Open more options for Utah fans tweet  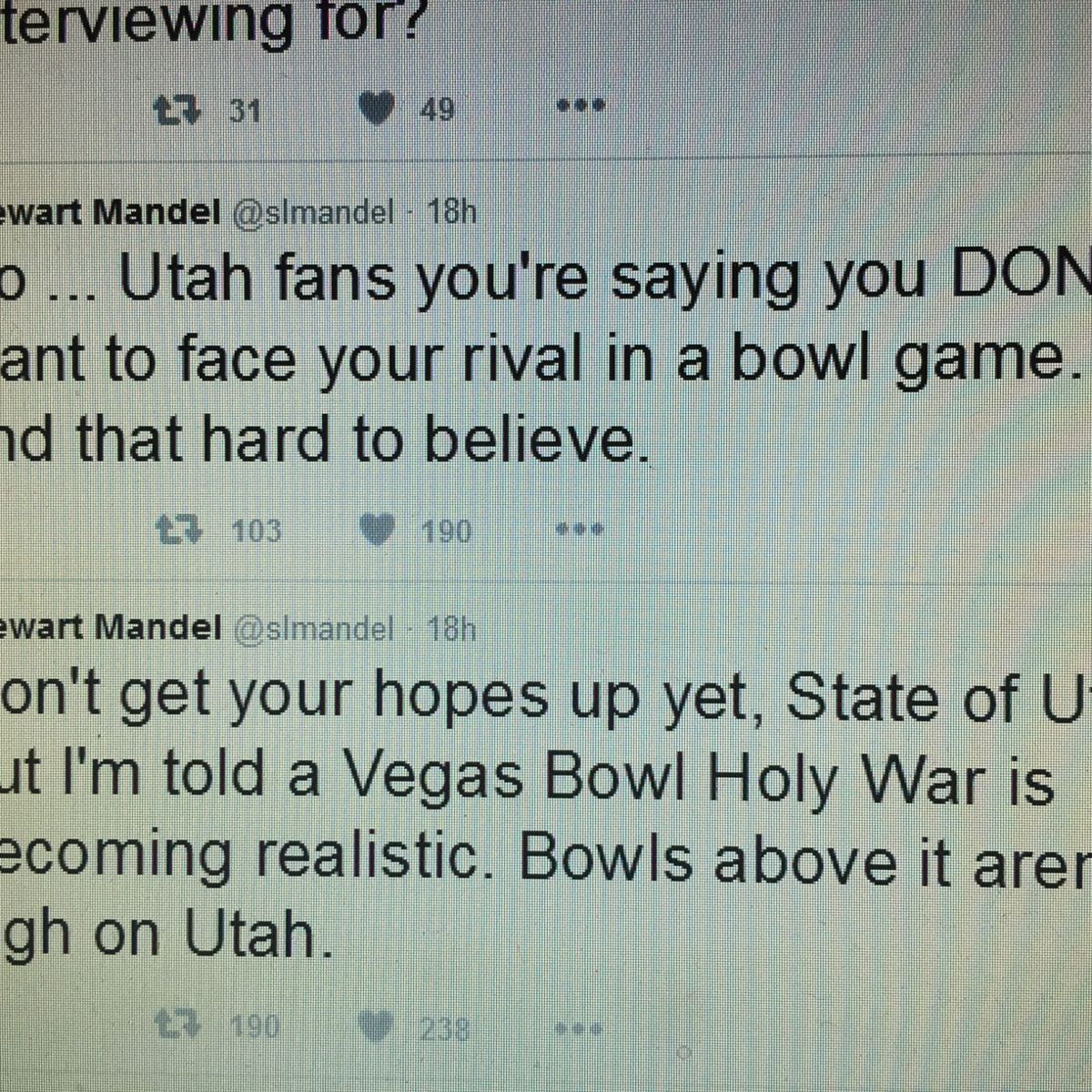pos(578,529)
